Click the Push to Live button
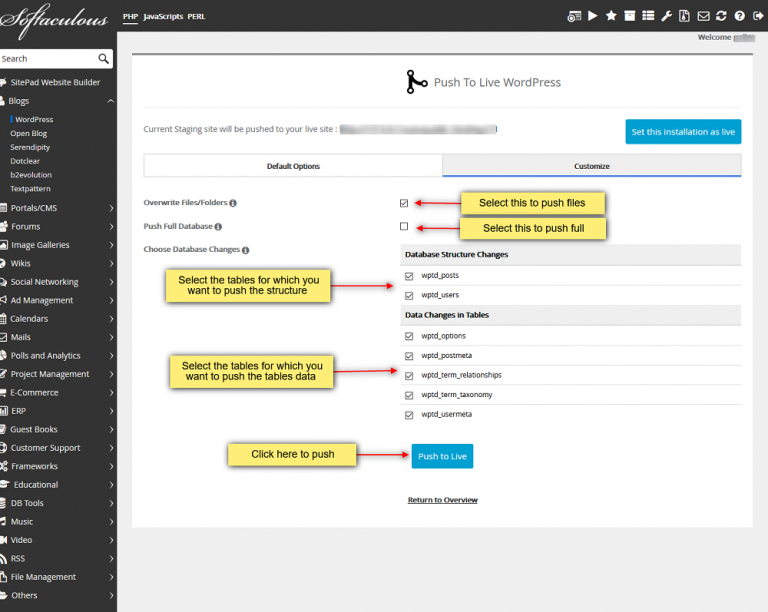Screen dimensions: 768x612 tap(442, 456)
